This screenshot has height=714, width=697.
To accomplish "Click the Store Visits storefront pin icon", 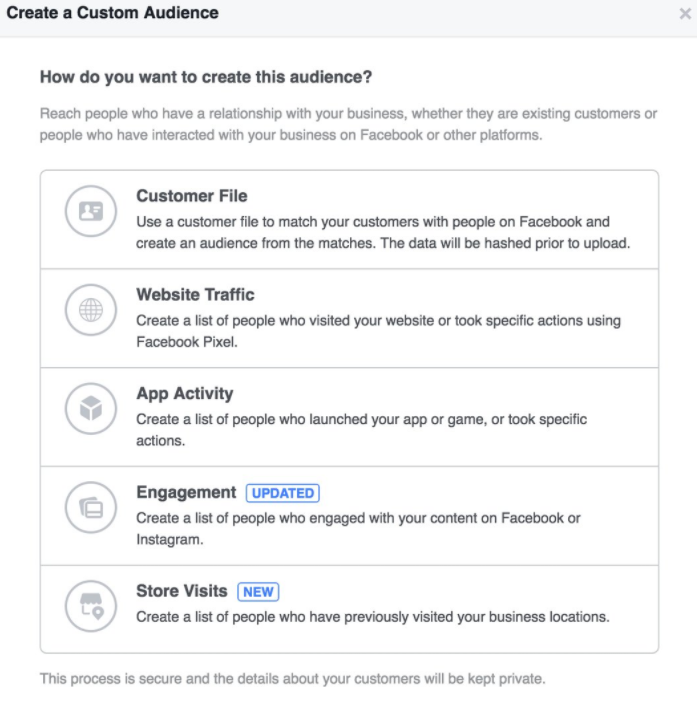I will (x=91, y=607).
